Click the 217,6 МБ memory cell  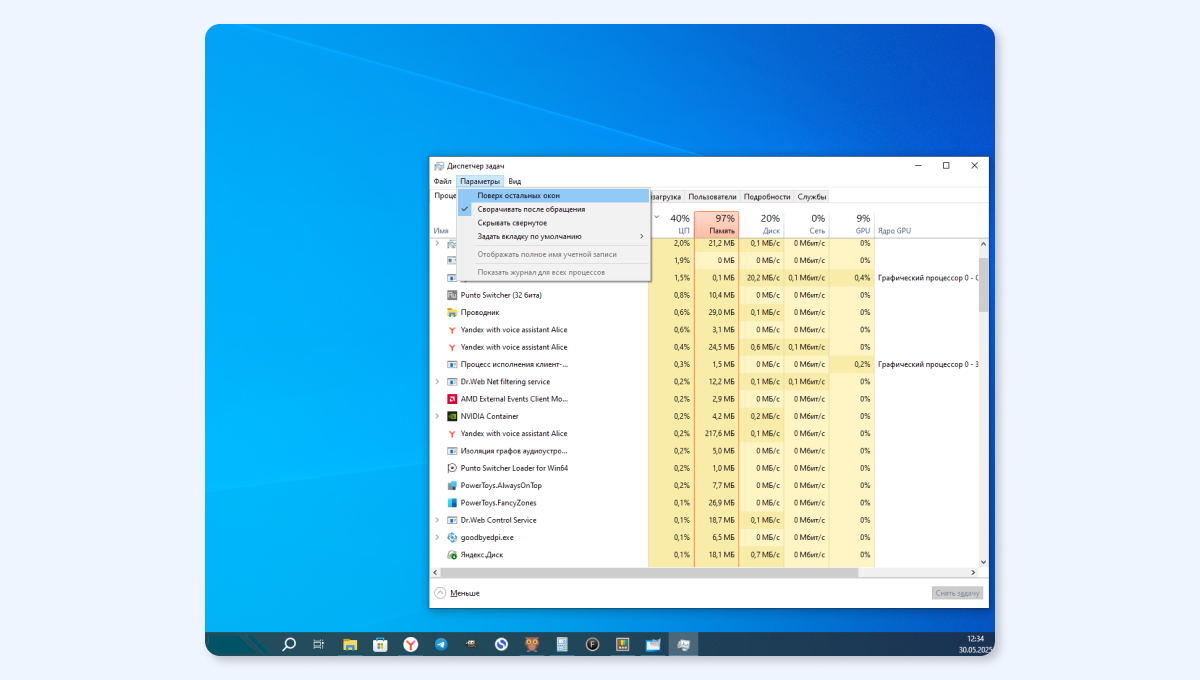click(718, 433)
